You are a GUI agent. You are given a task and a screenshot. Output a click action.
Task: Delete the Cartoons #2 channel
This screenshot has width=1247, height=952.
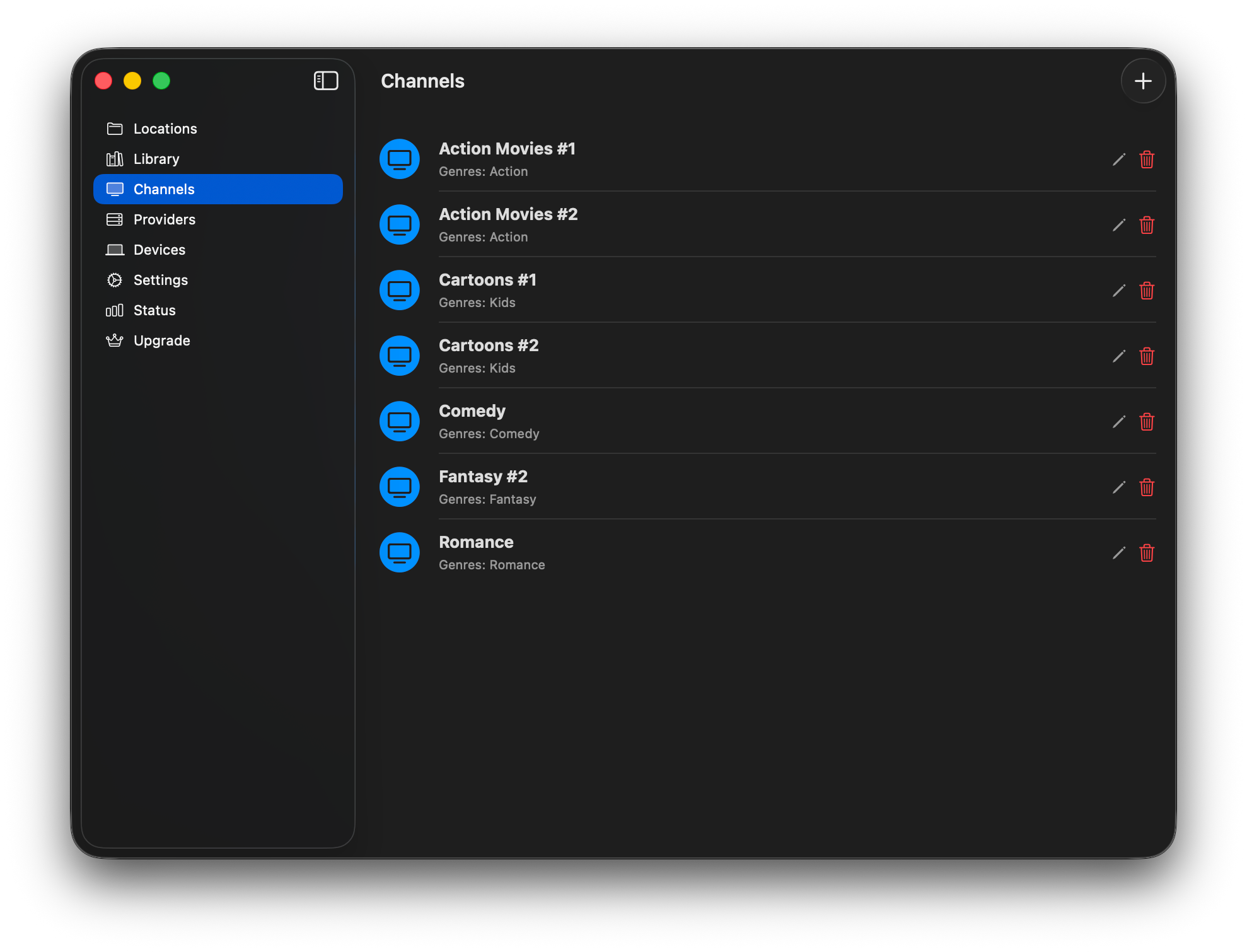pos(1146,356)
